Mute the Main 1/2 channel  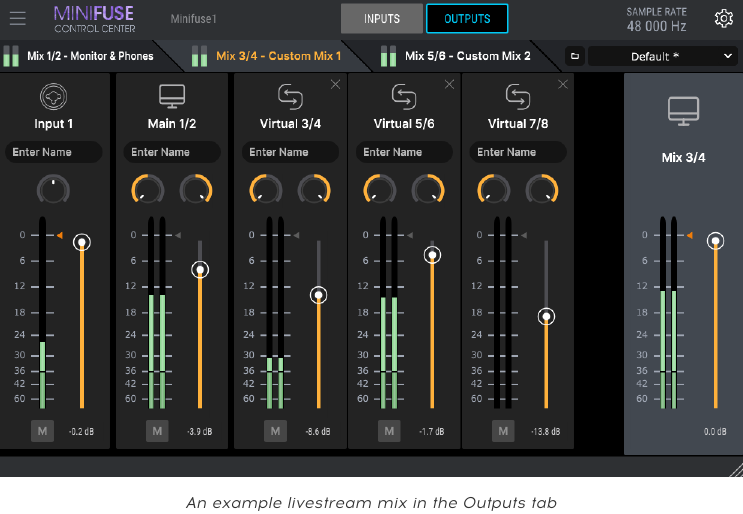(157, 431)
